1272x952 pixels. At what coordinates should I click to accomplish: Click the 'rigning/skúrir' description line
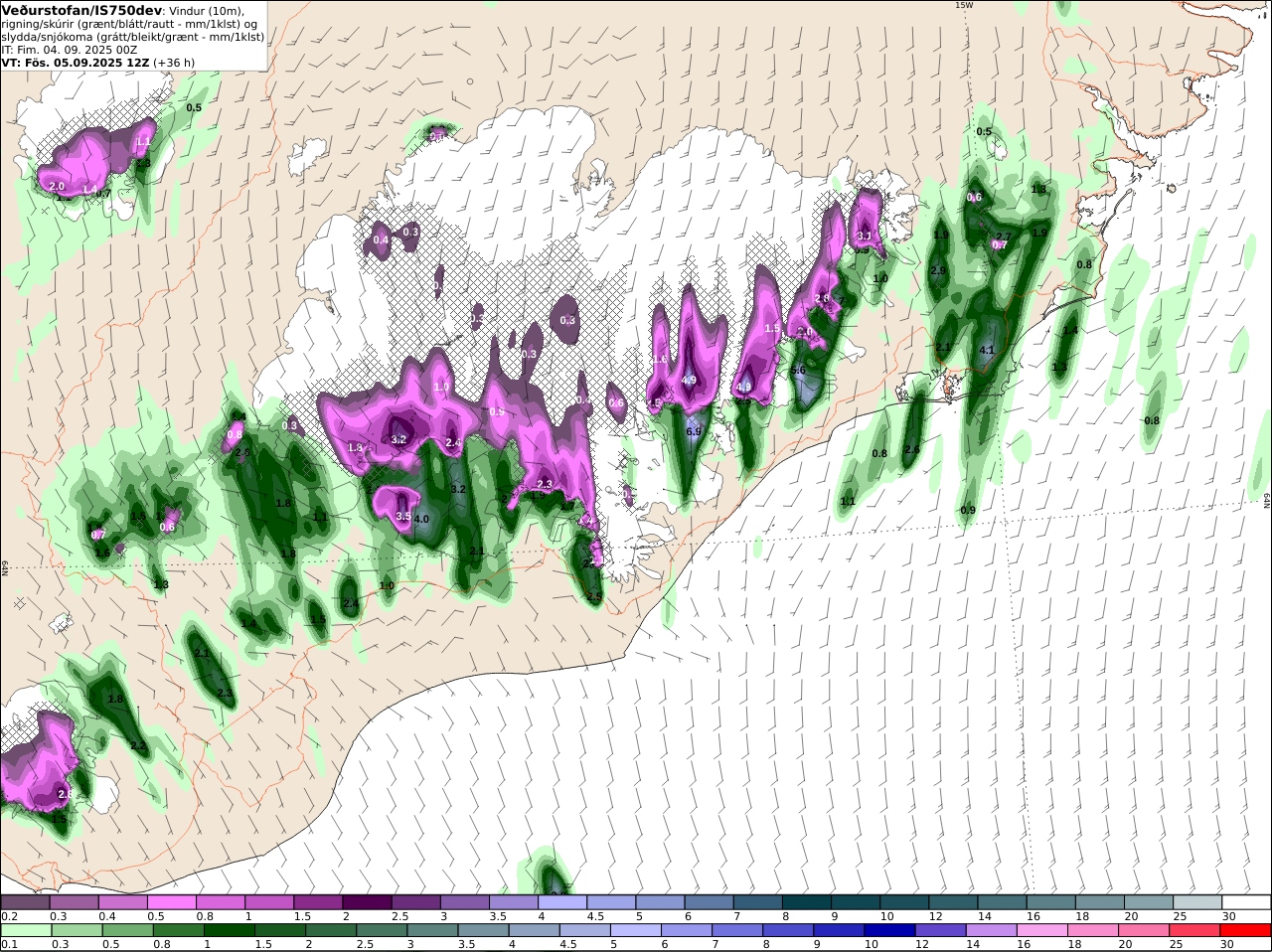tap(130, 24)
